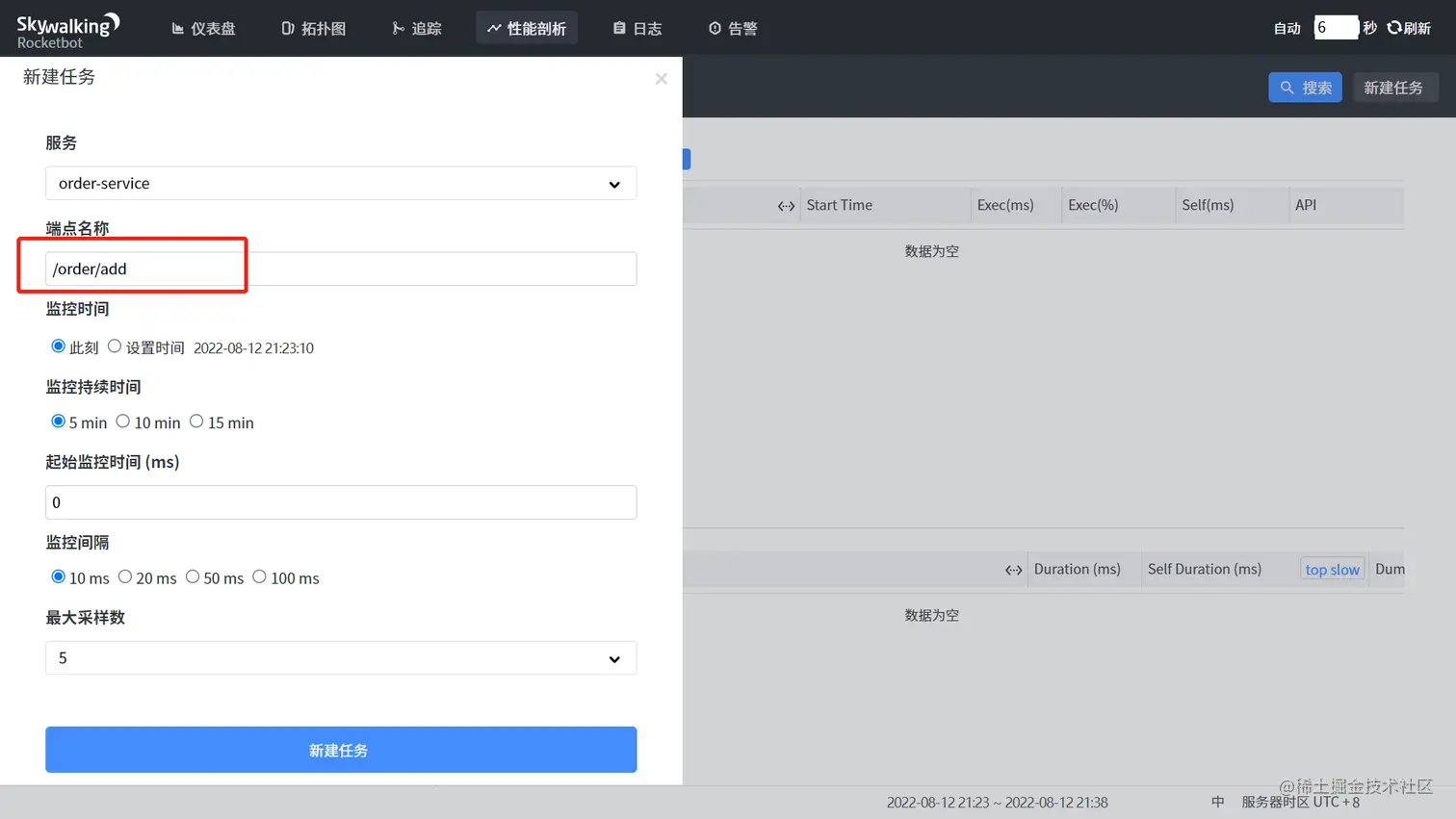Viewport: 1456px width, 819px height.
Task: Click the Self(ms) column header
Action: [x=1208, y=205]
